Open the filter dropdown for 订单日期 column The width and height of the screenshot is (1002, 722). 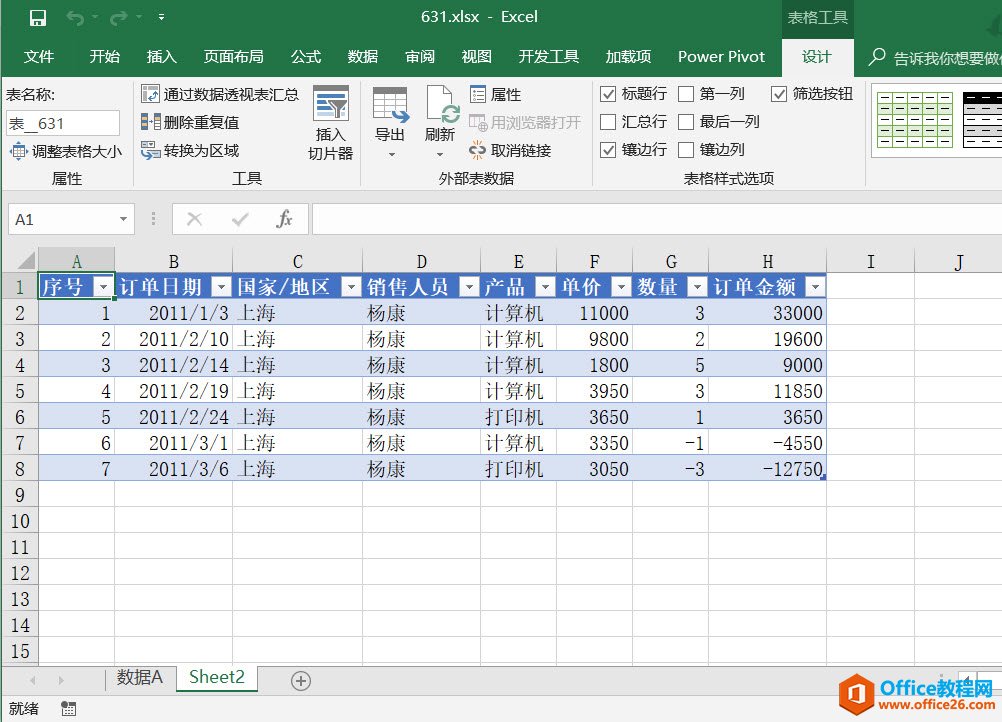(x=221, y=287)
